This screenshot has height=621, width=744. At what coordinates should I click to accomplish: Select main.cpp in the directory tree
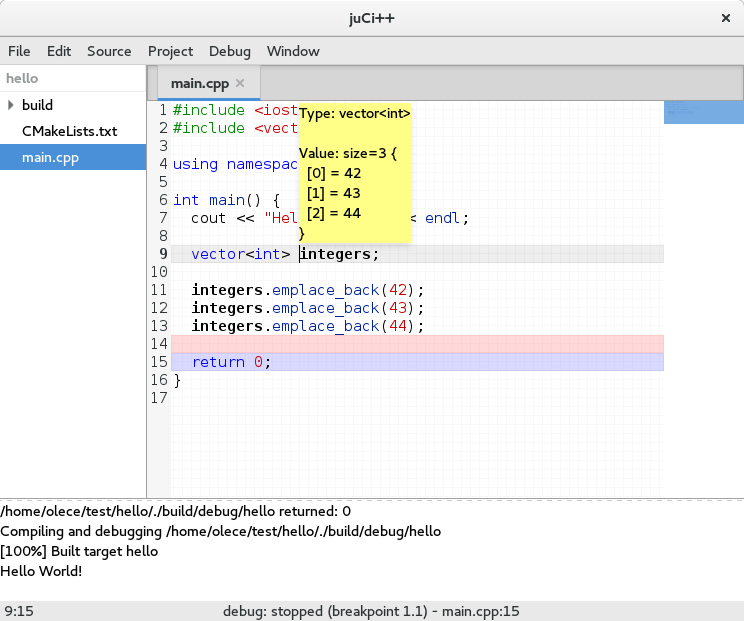pyautogui.click(x=50, y=157)
